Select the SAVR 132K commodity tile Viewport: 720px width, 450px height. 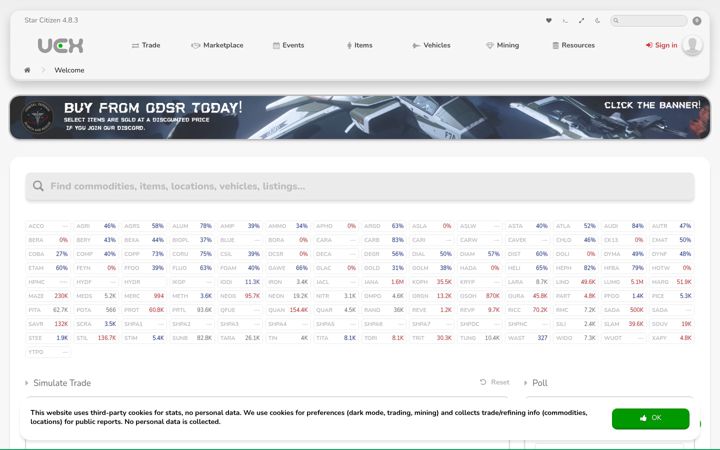pyautogui.click(x=48, y=324)
